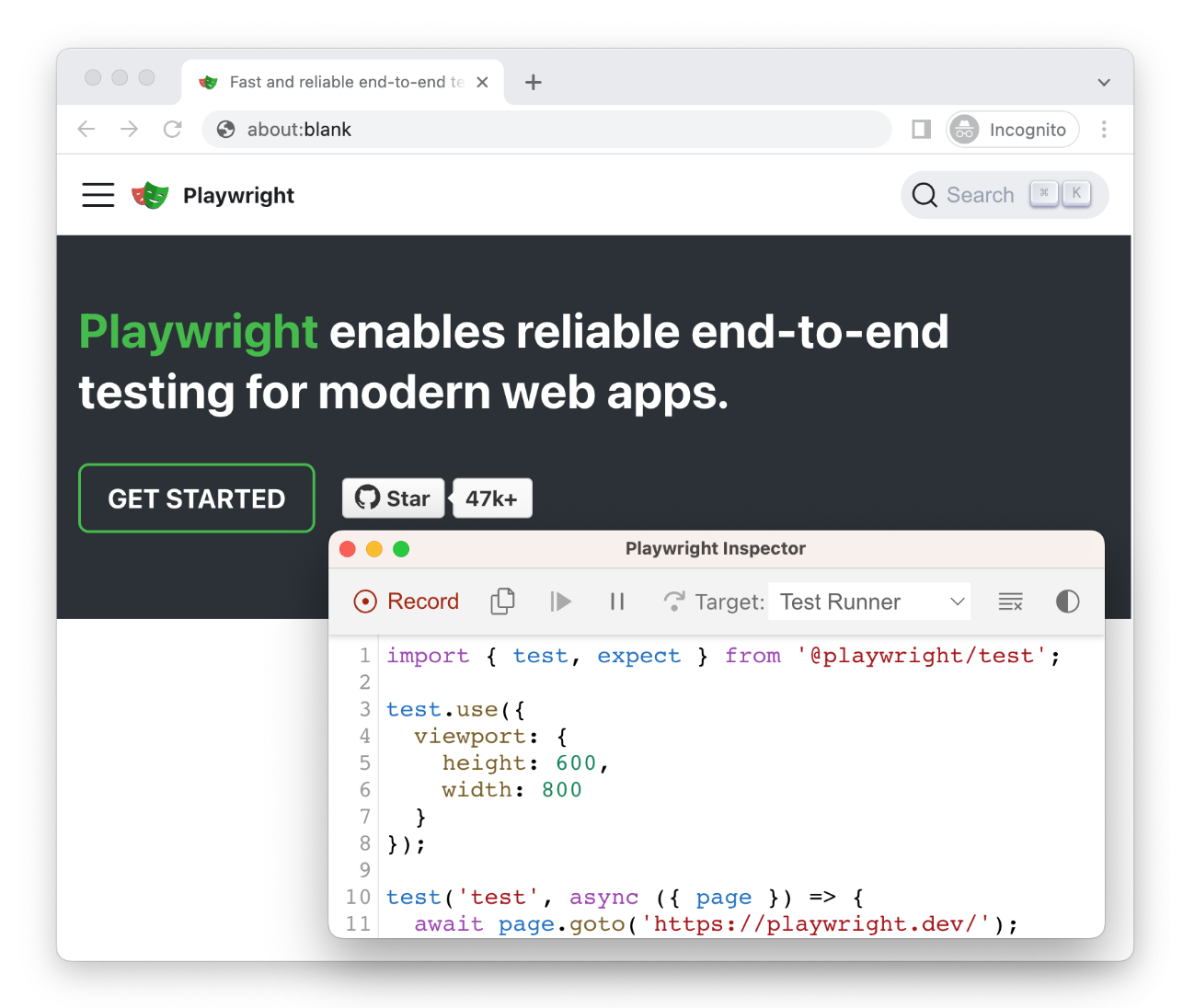Viewport: 1183px width, 1008px height.
Task: Open the Search box on the Playwright site
Action: click(1005, 195)
